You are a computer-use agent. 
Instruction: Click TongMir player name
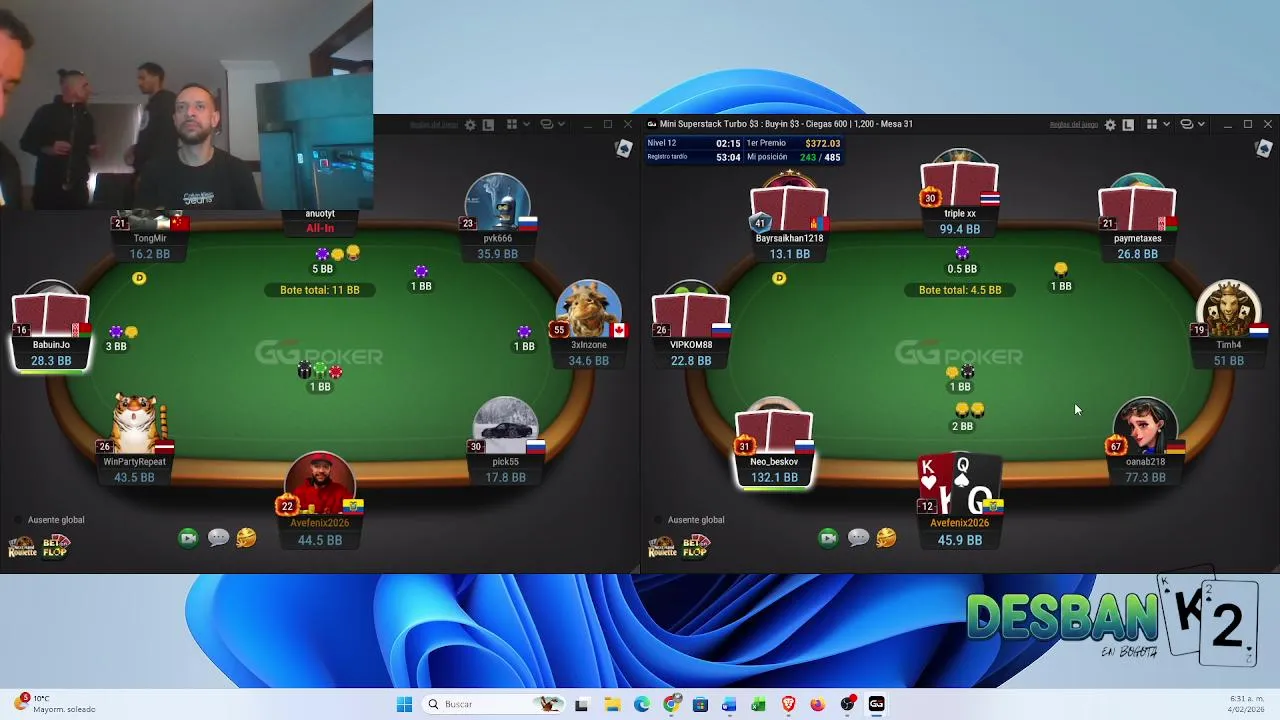point(150,239)
